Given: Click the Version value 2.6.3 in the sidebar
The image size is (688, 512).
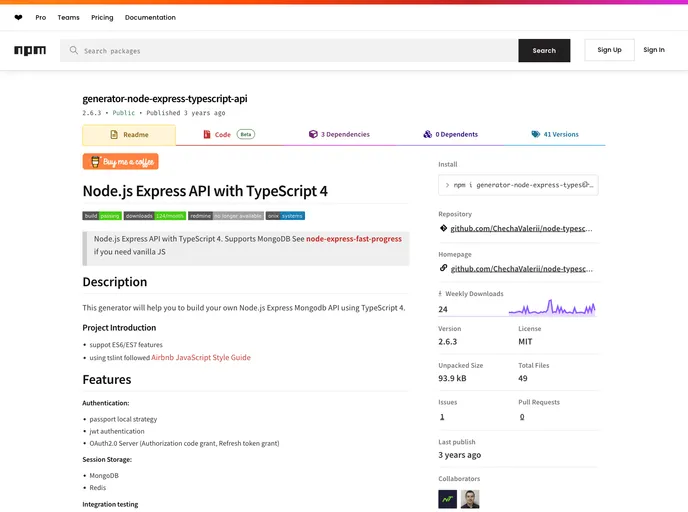Looking at the screenshot, I should [x=448, y=342].
